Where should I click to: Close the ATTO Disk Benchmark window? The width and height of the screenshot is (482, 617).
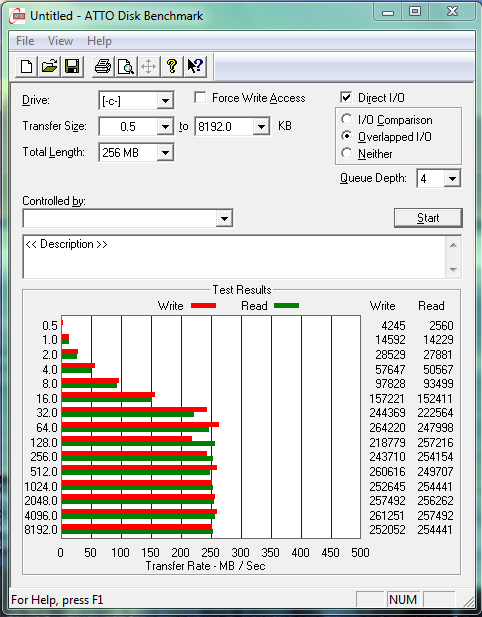click(x=452, y=12)
